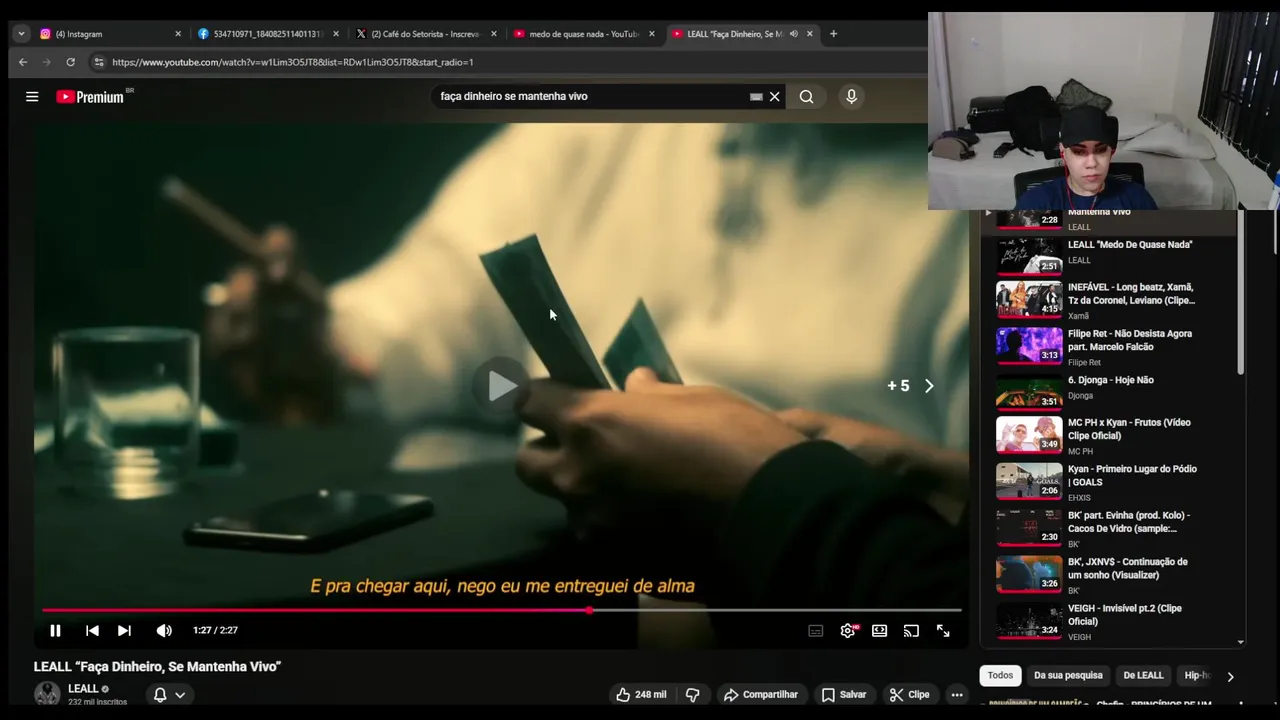Image resolution: width=1280 pixels, height=720 pixels.
Task: Enter full screen mode
Action: tap(943, 631)
